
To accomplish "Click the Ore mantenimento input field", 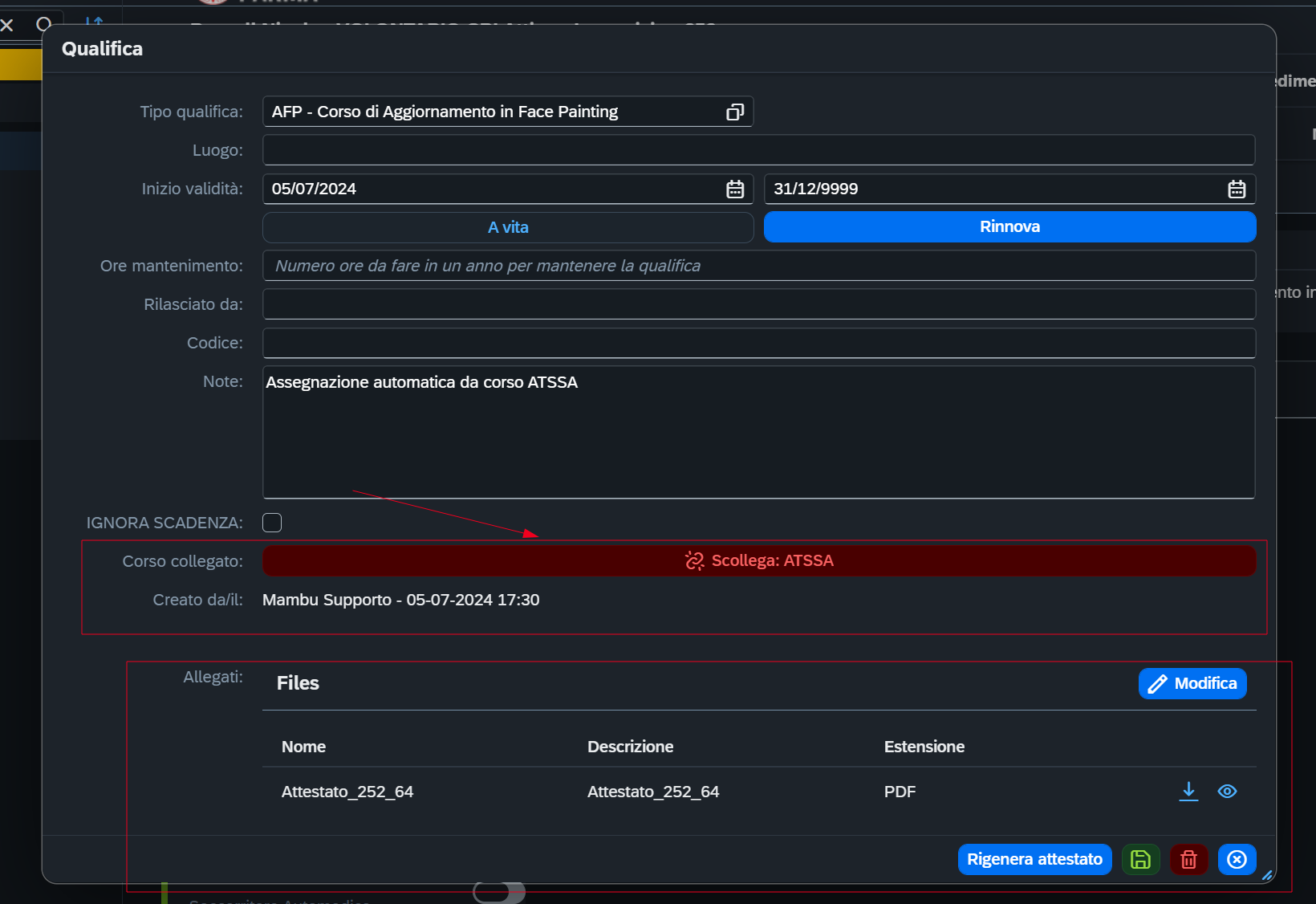I will point(759,266).
